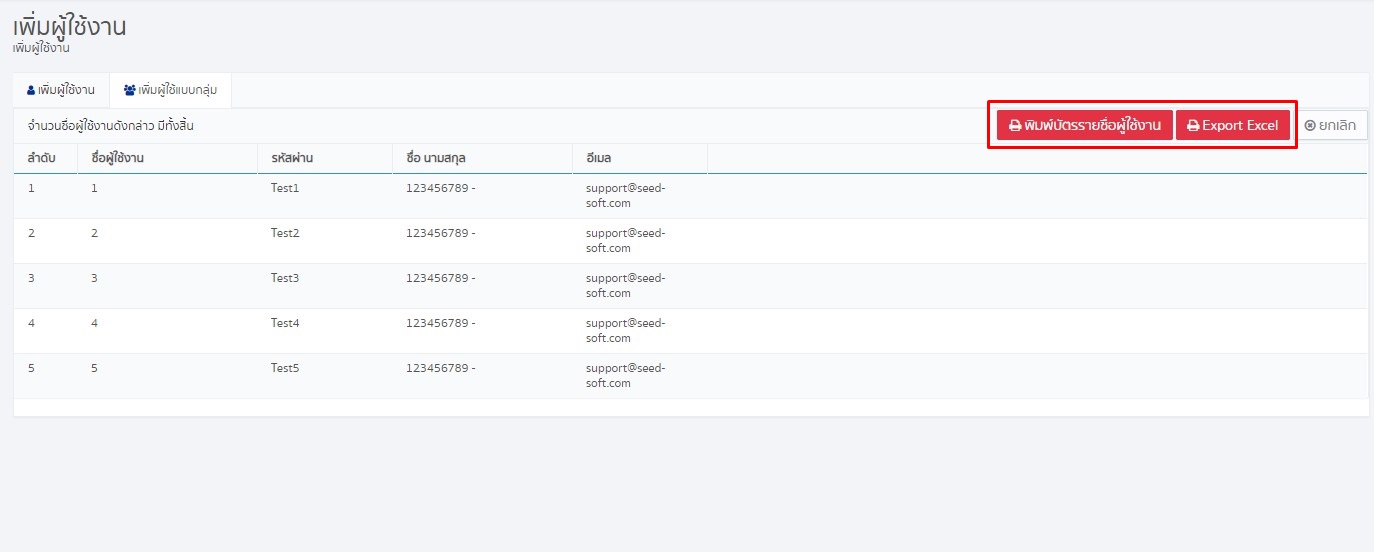Click the name cell in the Test1 row
Screen dimensions: 1374x552
(483, 196)
